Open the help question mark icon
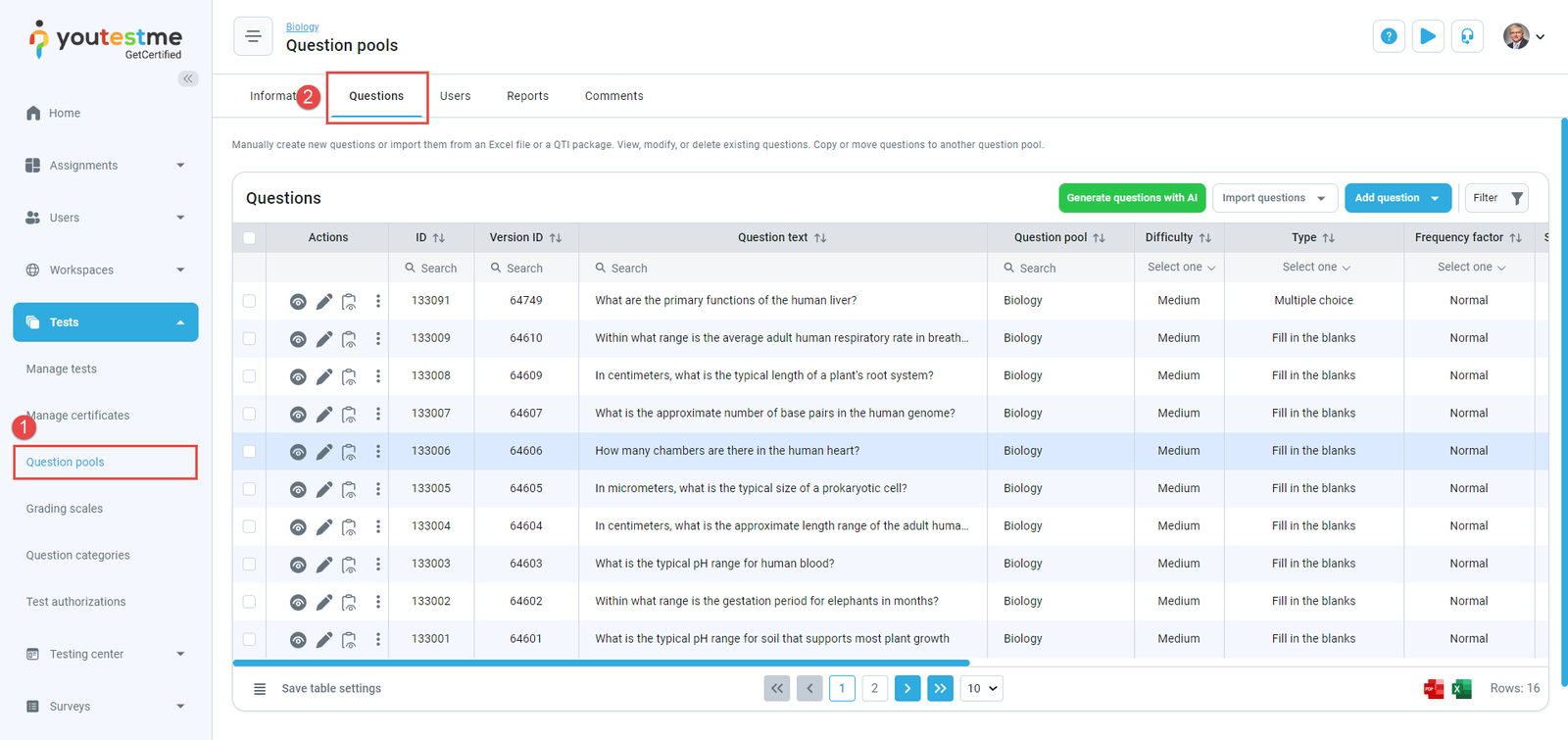 tap(1389, 36)
